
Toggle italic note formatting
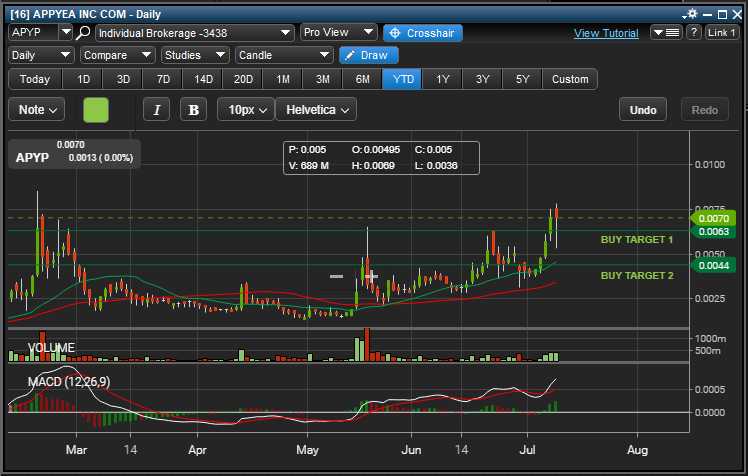pos(156,110)
